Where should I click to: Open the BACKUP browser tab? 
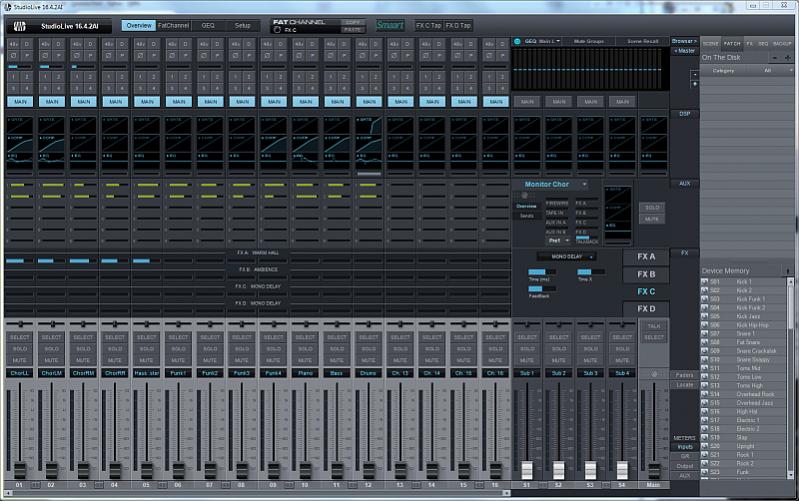pyautogui.click(x=782, y=44)
